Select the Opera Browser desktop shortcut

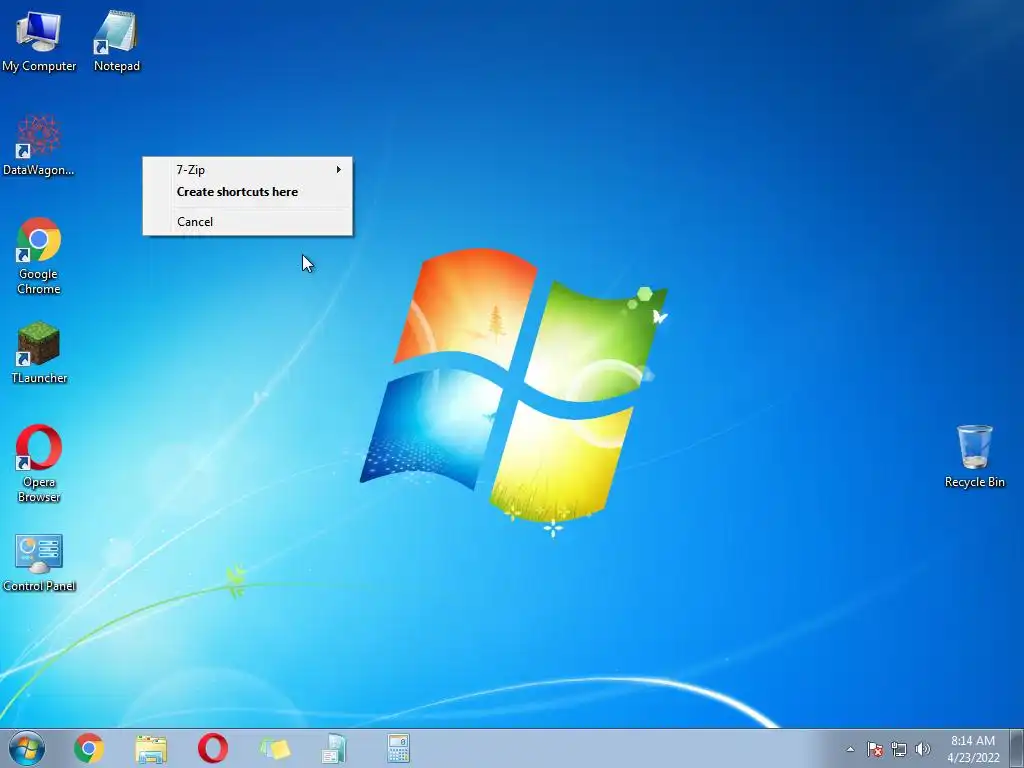pos(39,464)
